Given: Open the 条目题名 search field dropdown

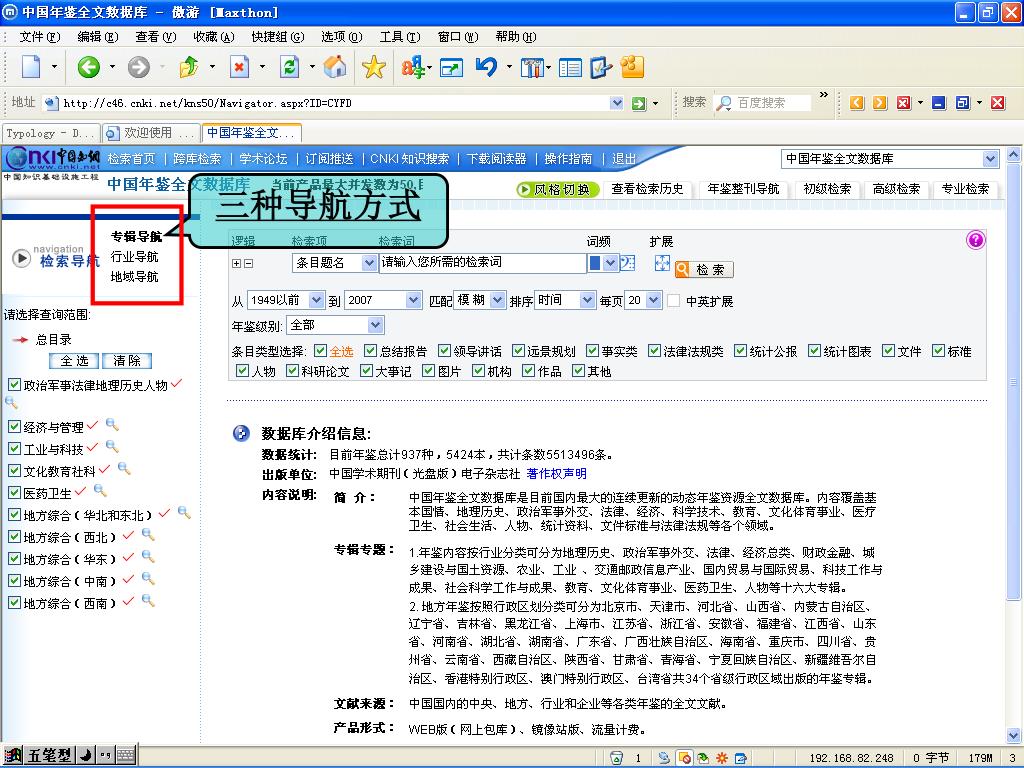Looking at the screenshot, I should point(369,263).
